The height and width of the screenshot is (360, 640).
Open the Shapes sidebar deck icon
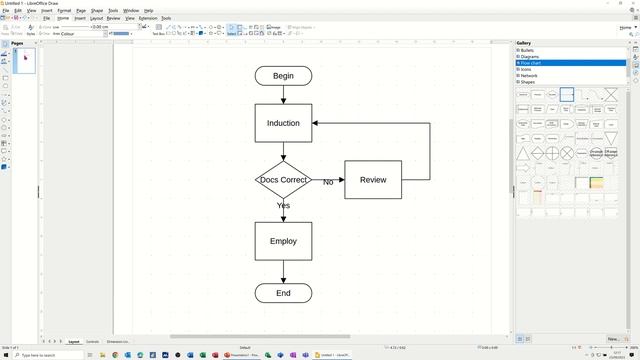(x=636, y=81)
